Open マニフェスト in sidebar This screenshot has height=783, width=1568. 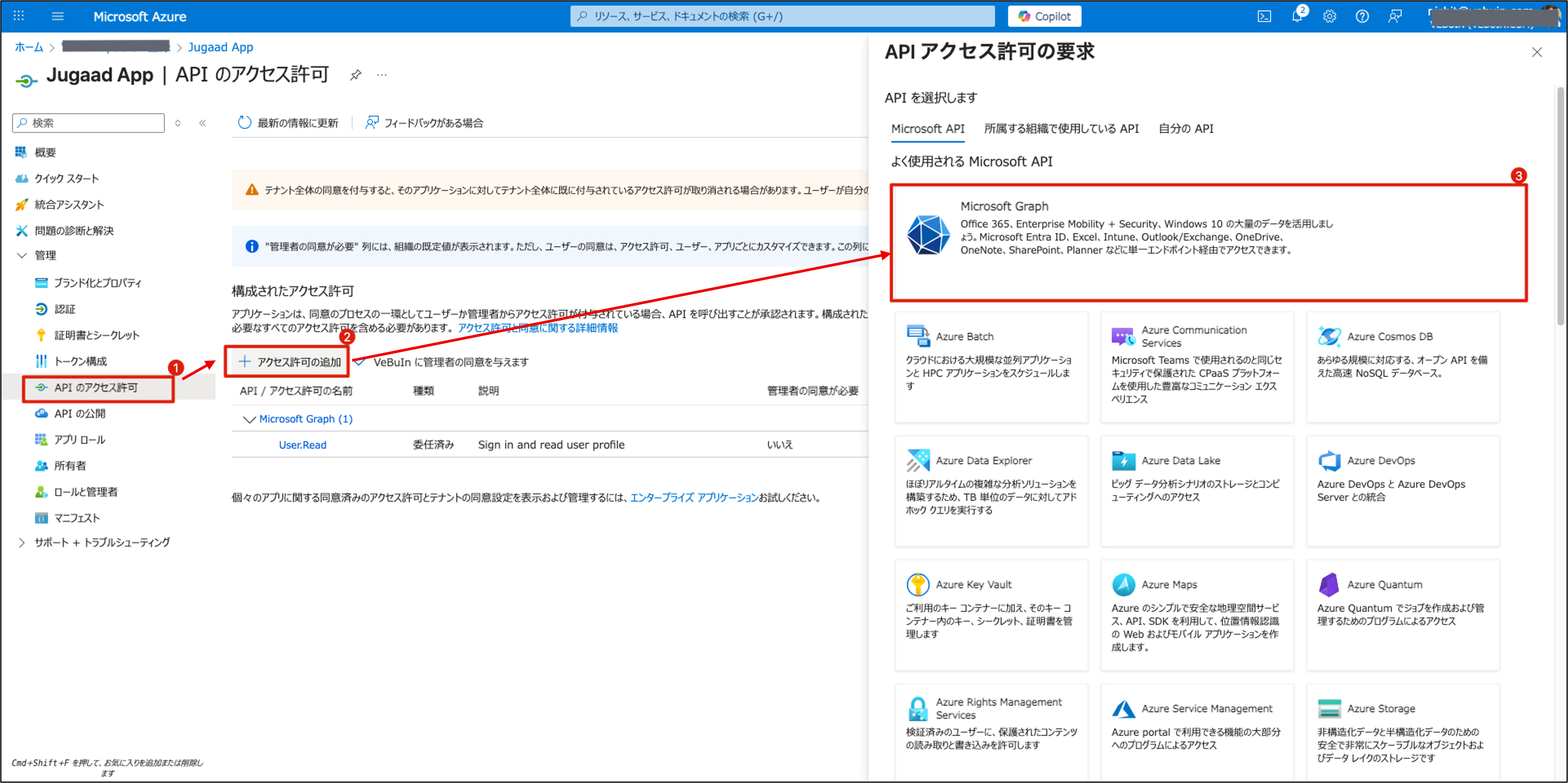[x=76, y=518]
